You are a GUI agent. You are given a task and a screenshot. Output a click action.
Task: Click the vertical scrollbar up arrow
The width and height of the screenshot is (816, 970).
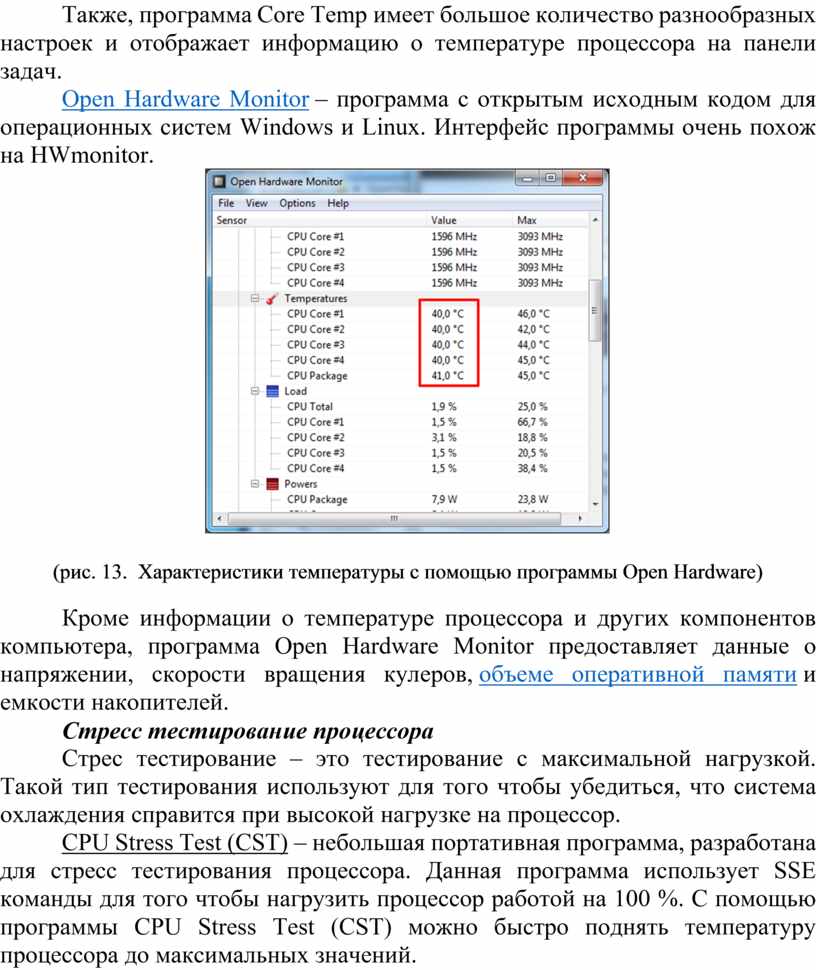[595, 220]
